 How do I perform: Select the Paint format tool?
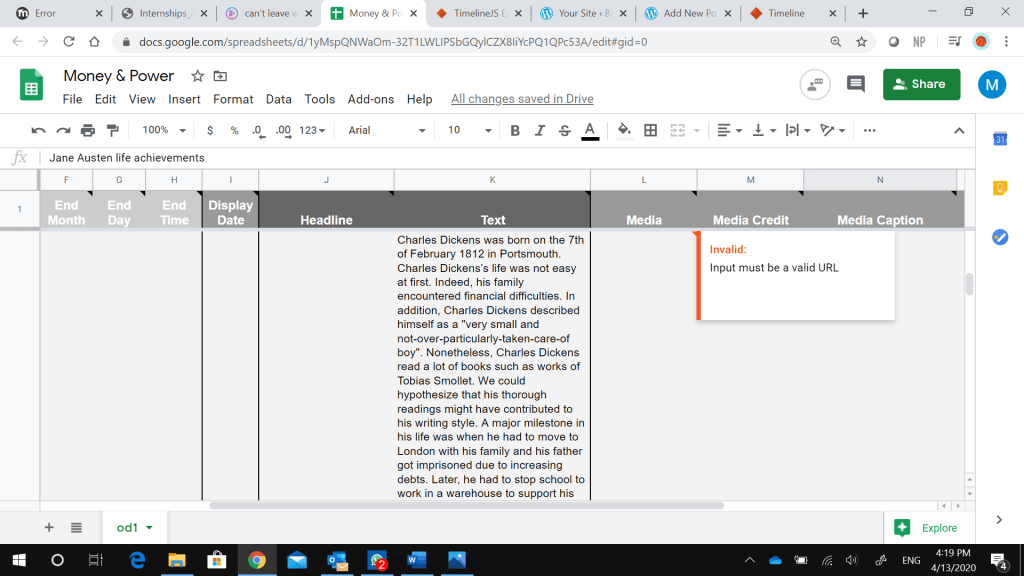pos(112,130)
